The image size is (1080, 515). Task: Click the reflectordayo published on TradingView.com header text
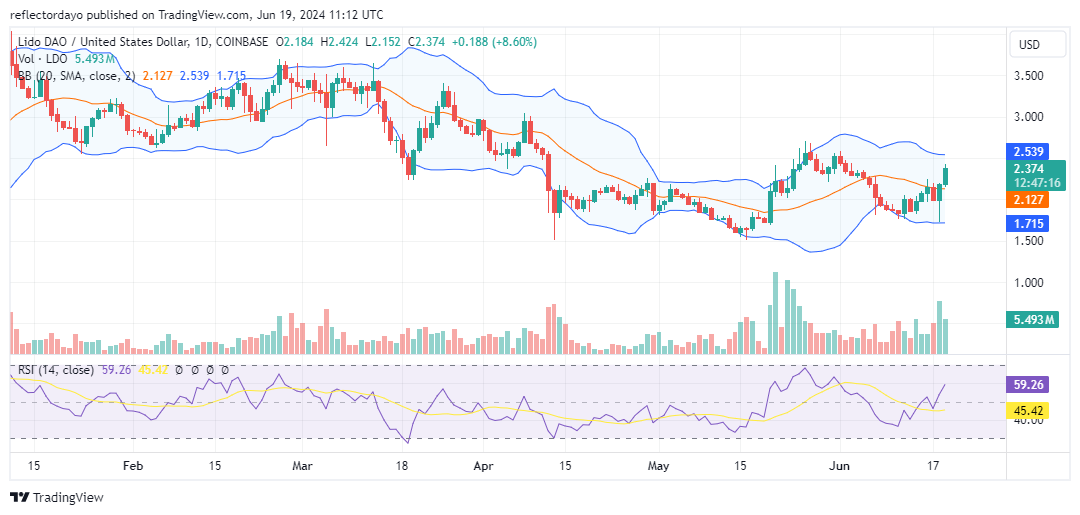(197, 14)
